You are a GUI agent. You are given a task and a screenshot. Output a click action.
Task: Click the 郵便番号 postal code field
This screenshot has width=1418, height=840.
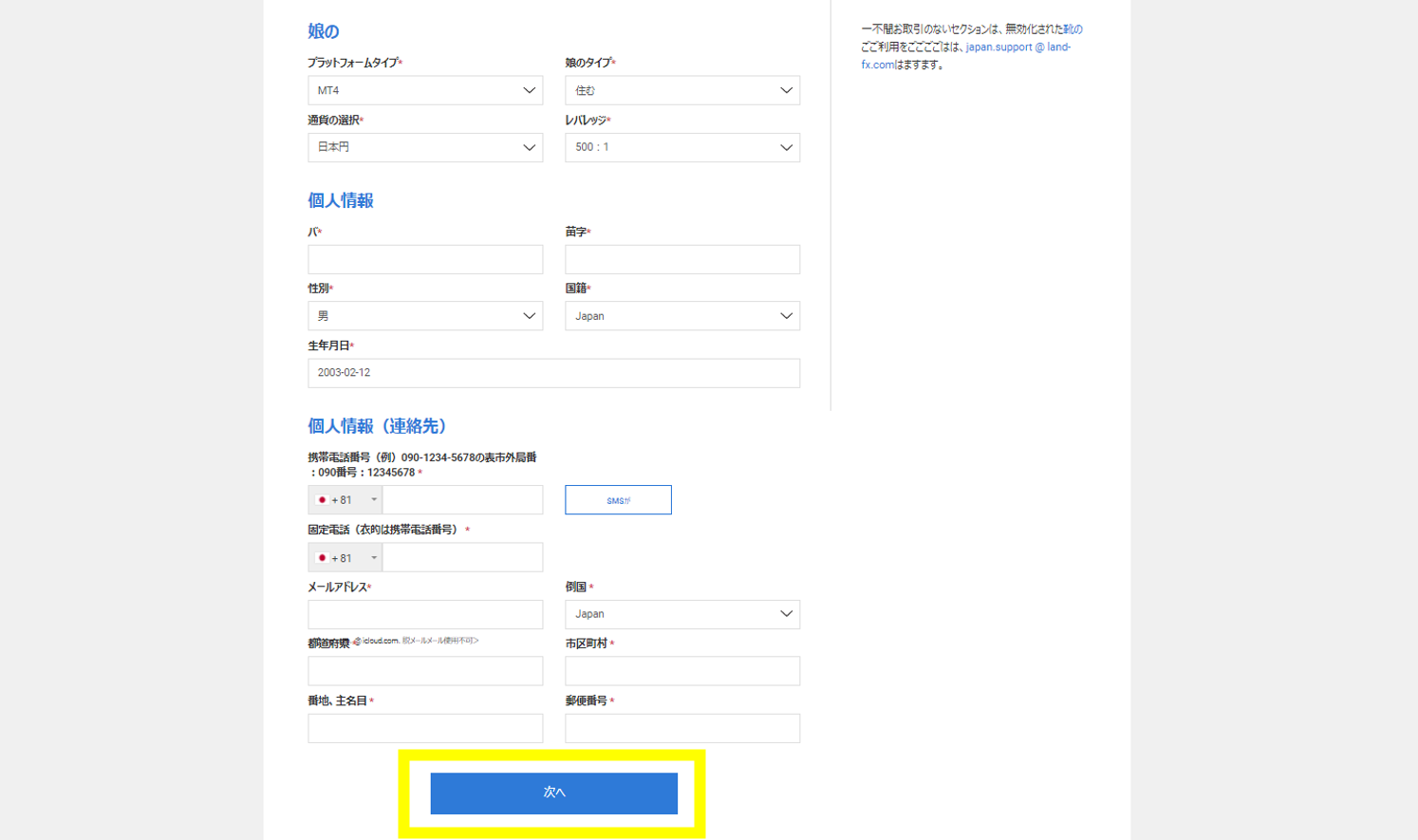tap(682, 728)
